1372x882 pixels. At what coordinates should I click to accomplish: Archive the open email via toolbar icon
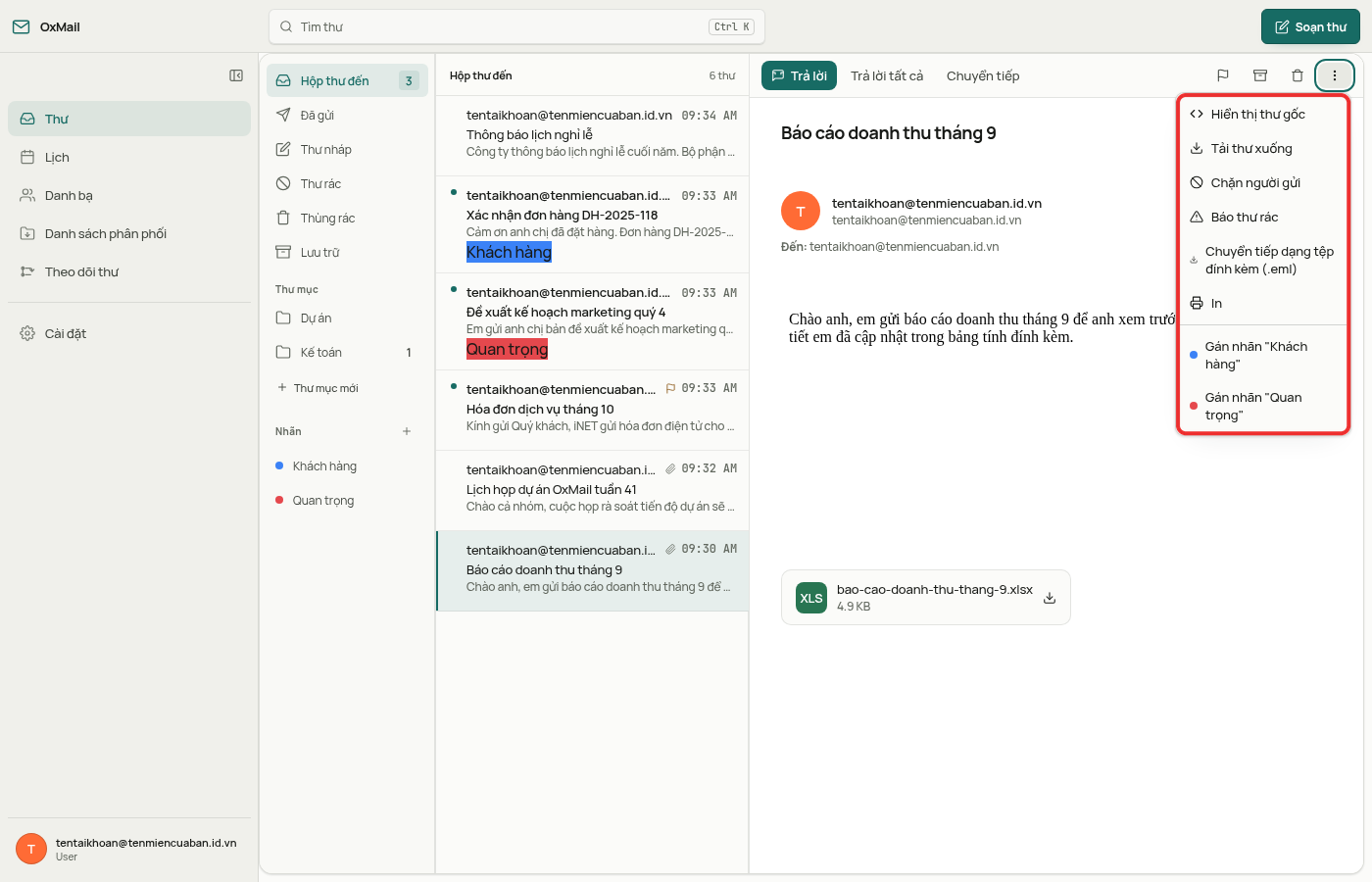1260,75
